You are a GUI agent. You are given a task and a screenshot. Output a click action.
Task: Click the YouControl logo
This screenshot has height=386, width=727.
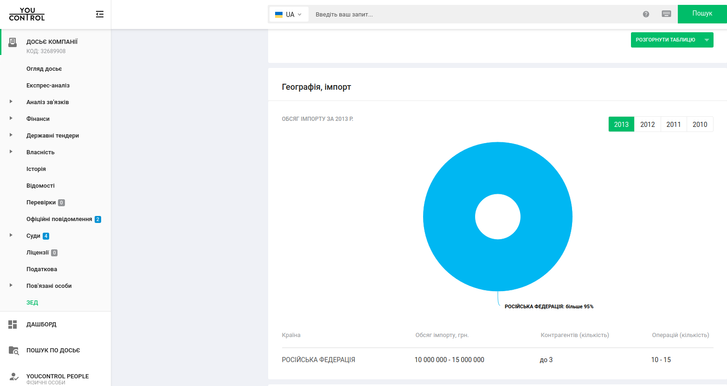[27, 14]
